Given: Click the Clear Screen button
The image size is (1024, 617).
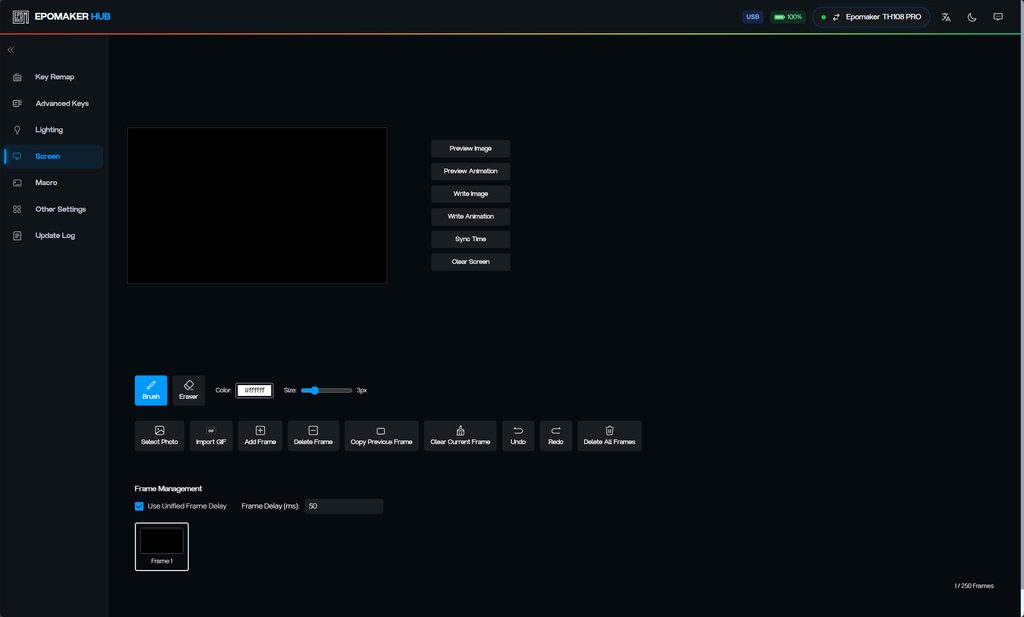Looking at the screenshot, I should coord(470,262).
